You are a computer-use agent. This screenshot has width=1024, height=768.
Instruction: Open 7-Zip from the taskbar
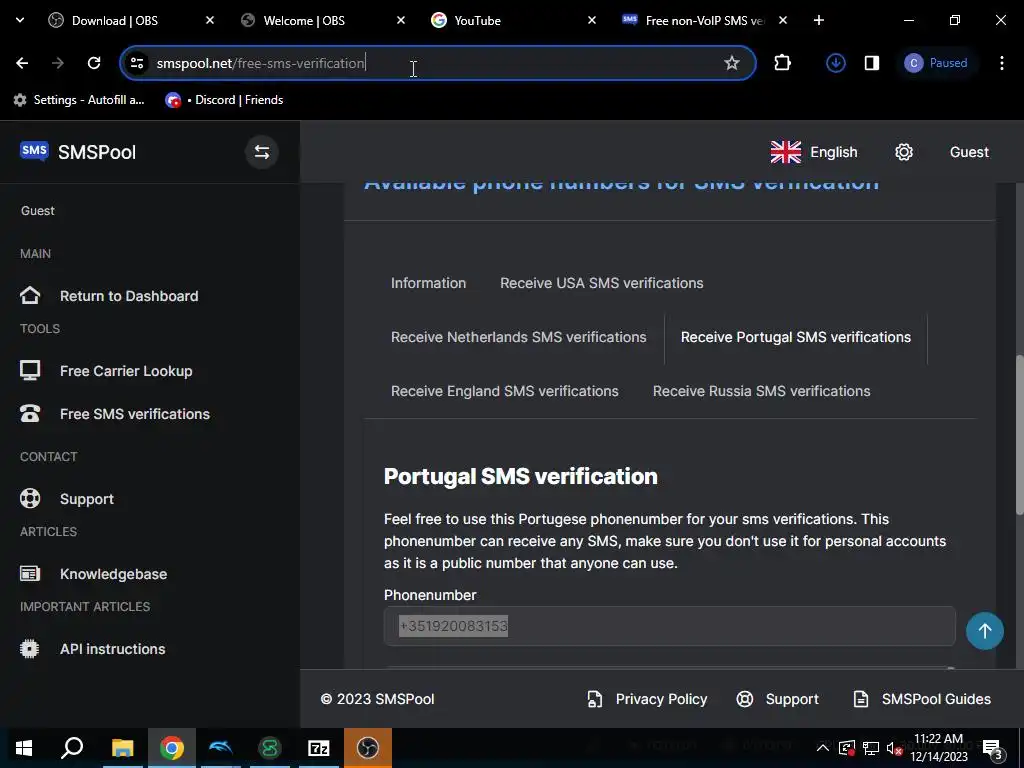[319, 748]
